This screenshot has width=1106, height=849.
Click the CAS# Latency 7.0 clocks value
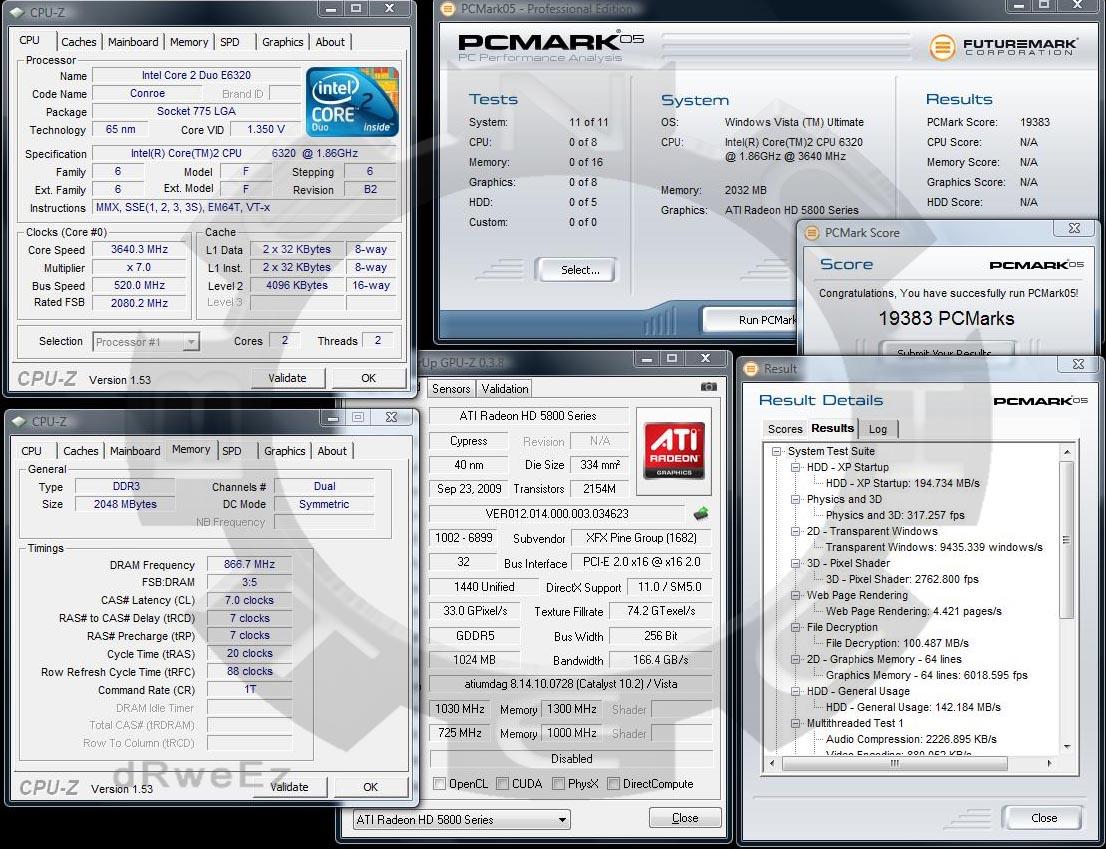pos(249,601)
